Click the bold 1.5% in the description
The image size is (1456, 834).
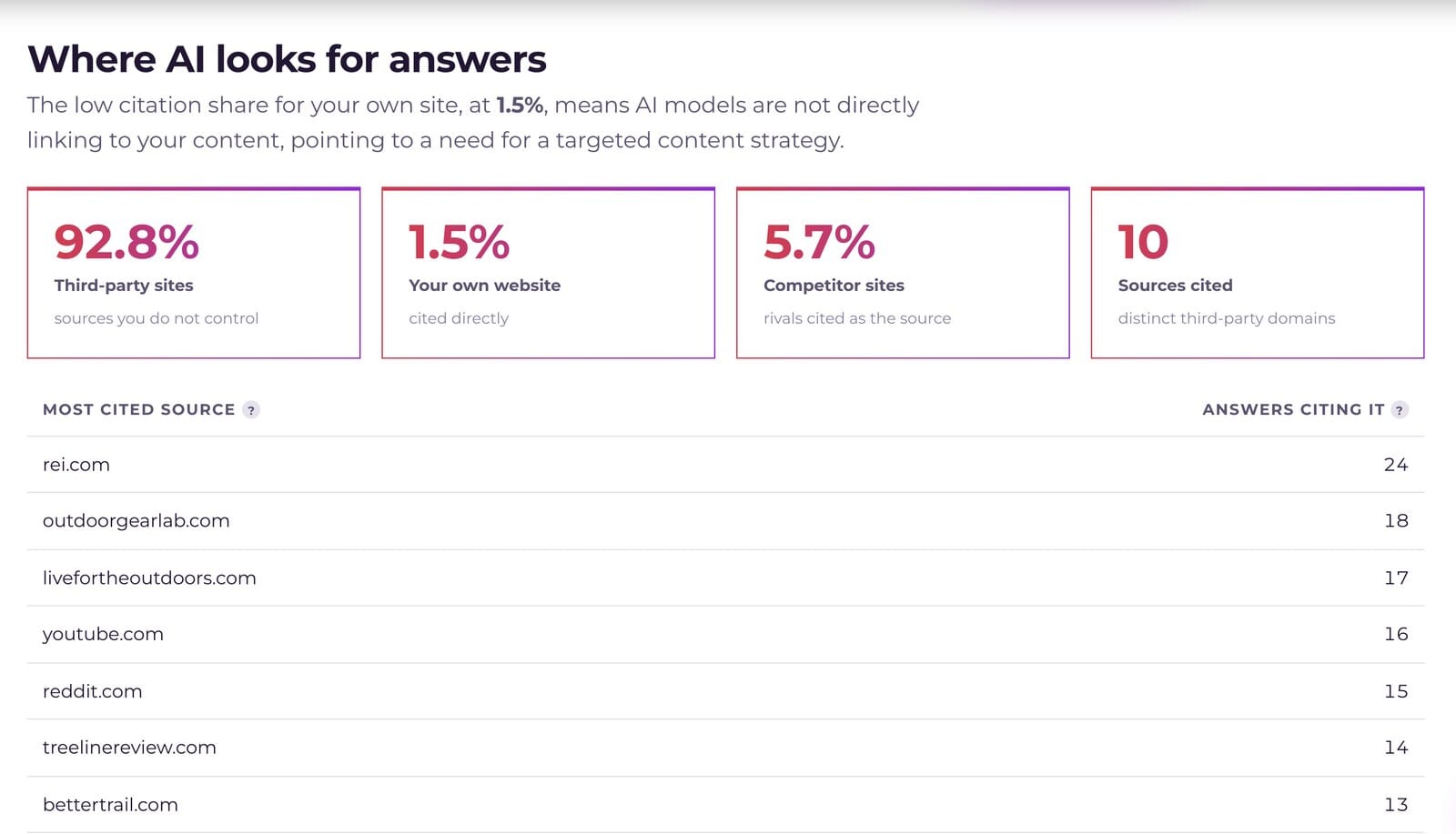pyautogui.click(x=520, y=106)
